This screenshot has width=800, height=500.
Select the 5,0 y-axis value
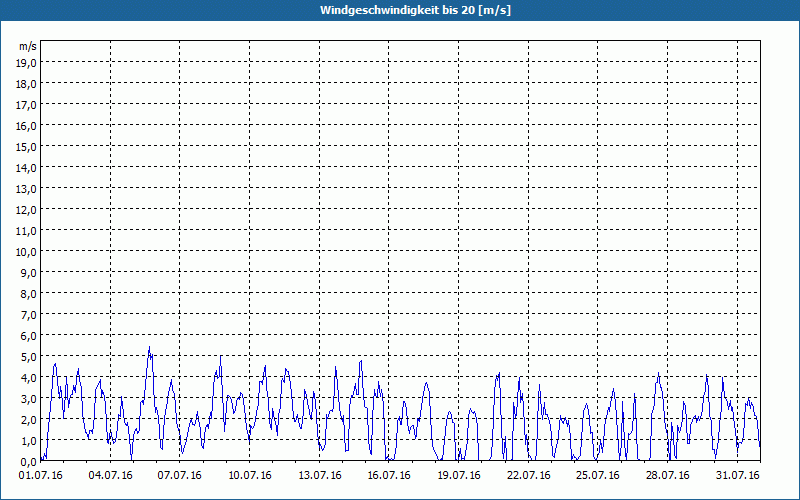pos(30,357)
